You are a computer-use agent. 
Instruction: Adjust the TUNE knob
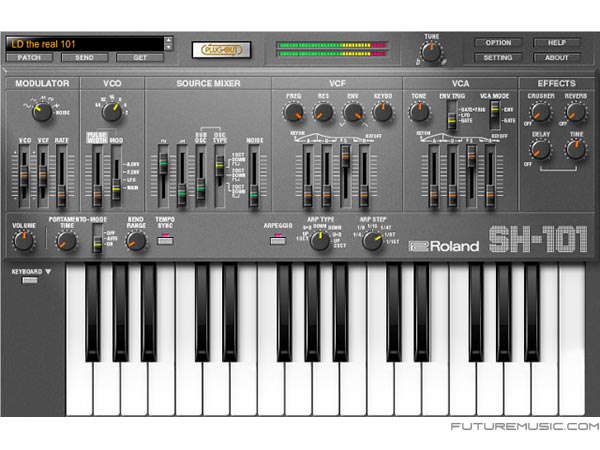click(x=431, y=52)
